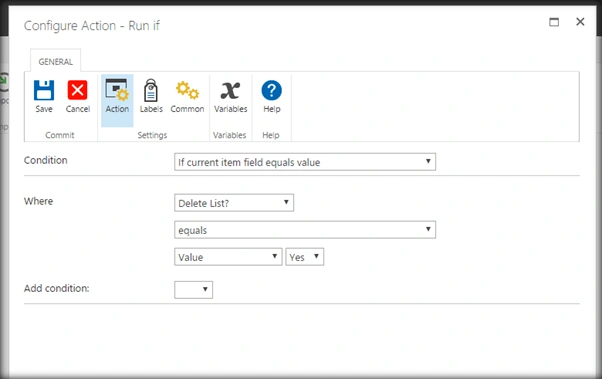Image resolution: width=602 pixels, height=379 pixels.
Task: Save the action configuration
Action: 44,96
